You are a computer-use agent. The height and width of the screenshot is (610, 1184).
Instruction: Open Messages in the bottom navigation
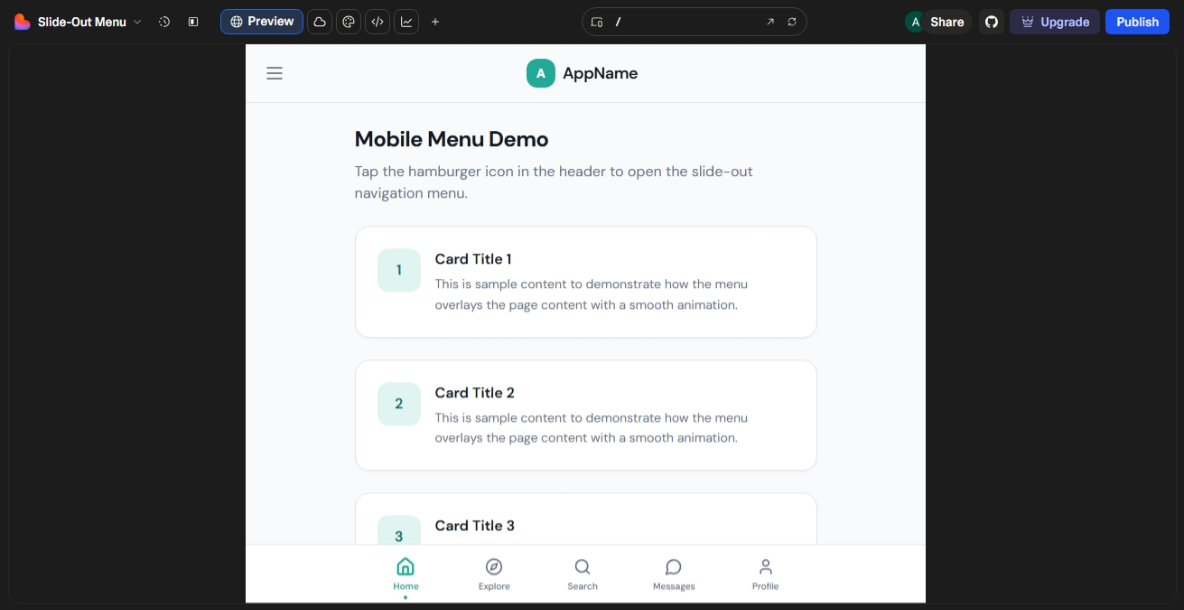[x=673, y=574]
